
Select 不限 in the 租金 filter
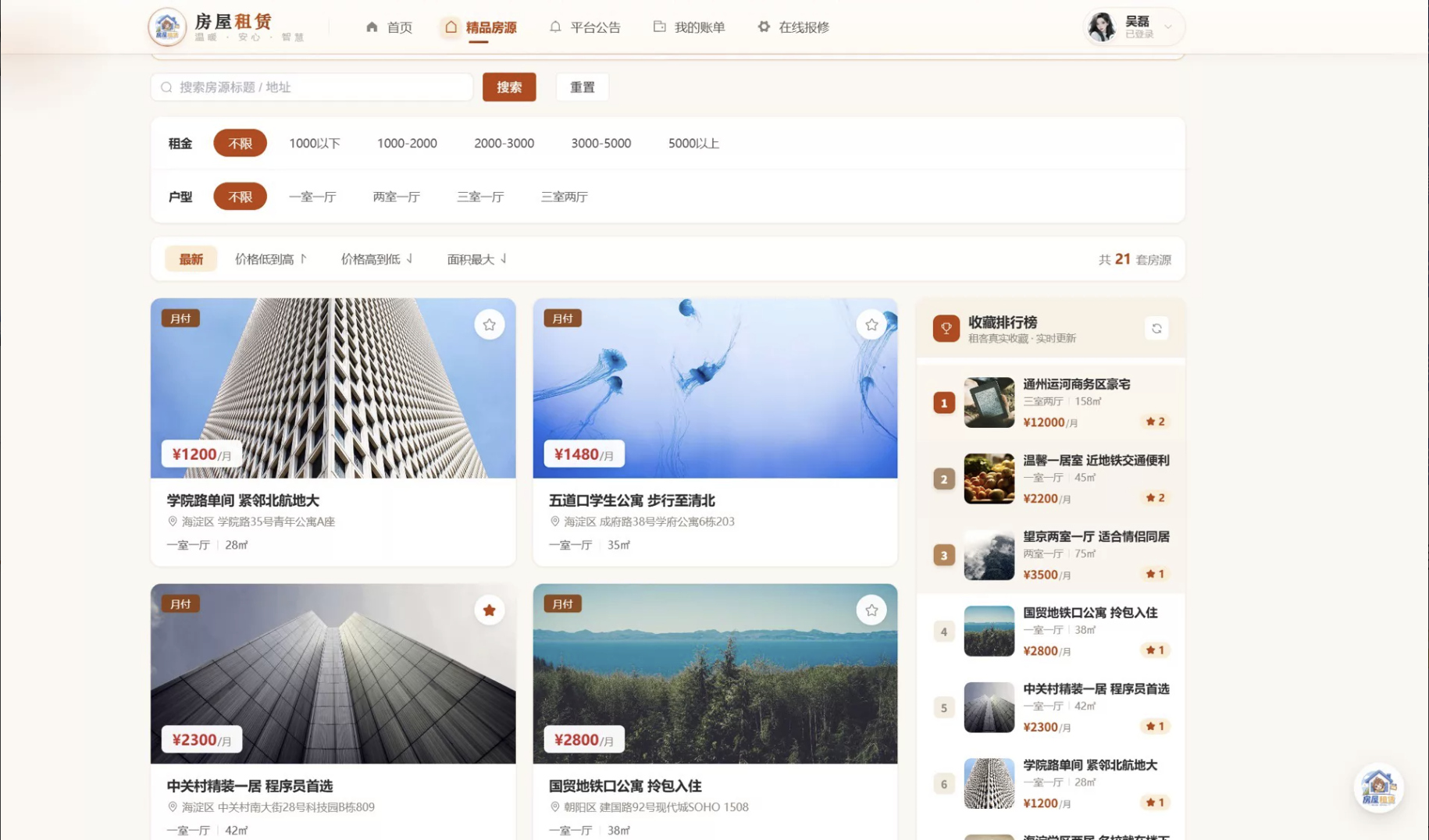coord(241,144)
